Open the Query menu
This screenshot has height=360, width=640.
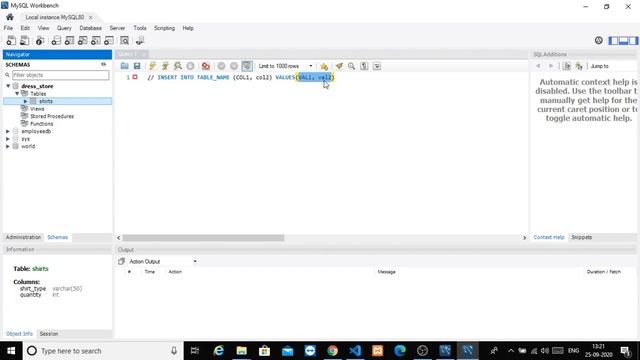64,28
